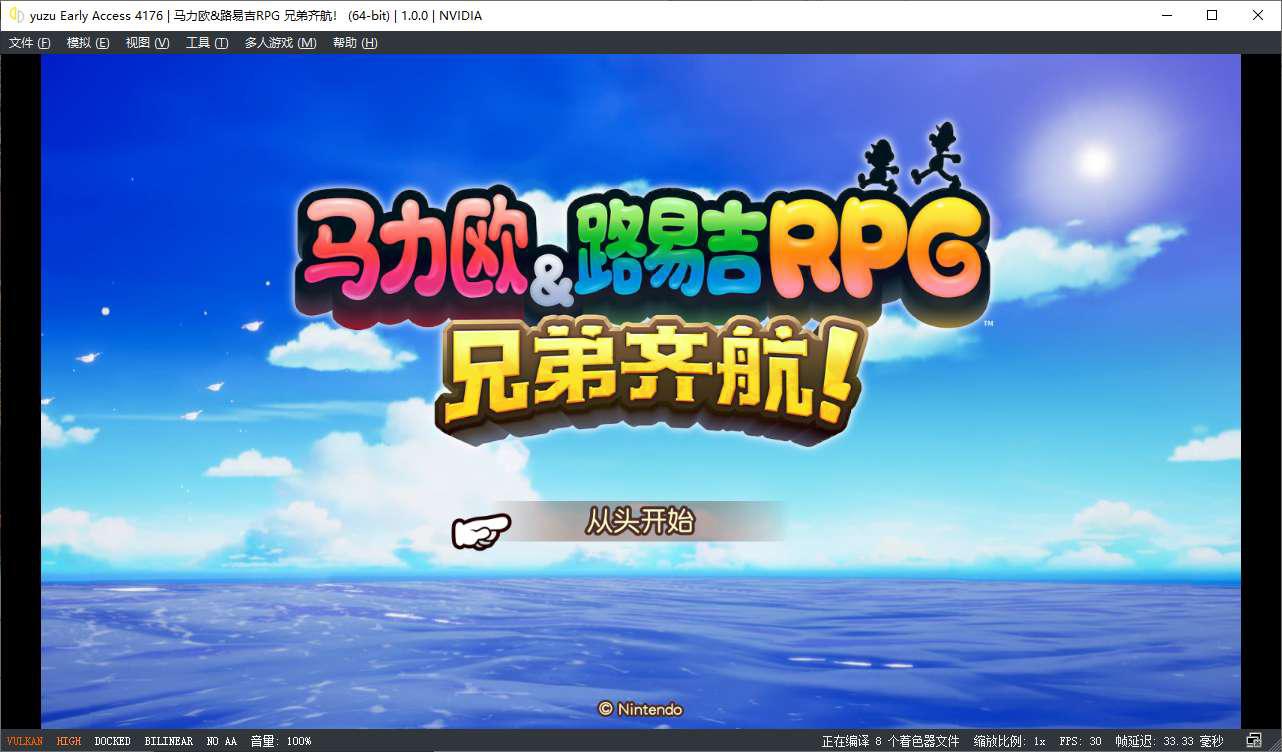Click the FPS: 30 status entry

[x=1080, y=741]
